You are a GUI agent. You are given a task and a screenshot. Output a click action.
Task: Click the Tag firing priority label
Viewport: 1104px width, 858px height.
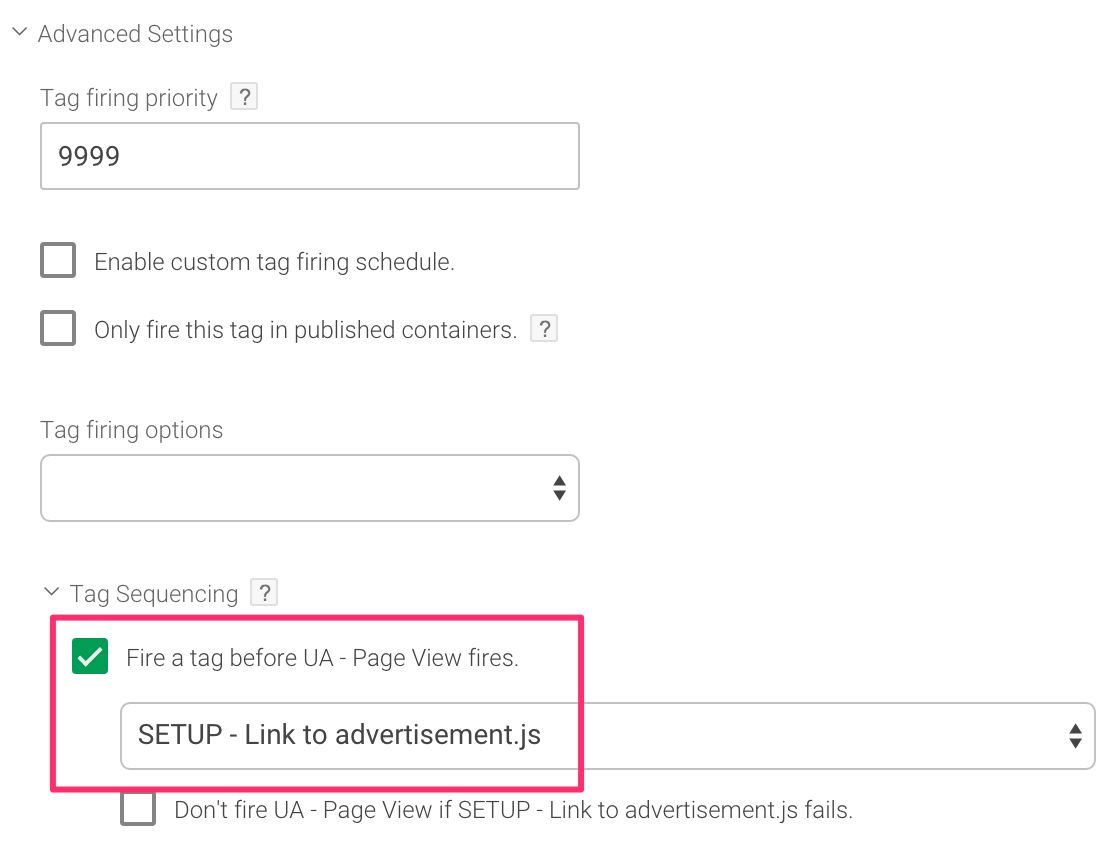pos(129,98)
